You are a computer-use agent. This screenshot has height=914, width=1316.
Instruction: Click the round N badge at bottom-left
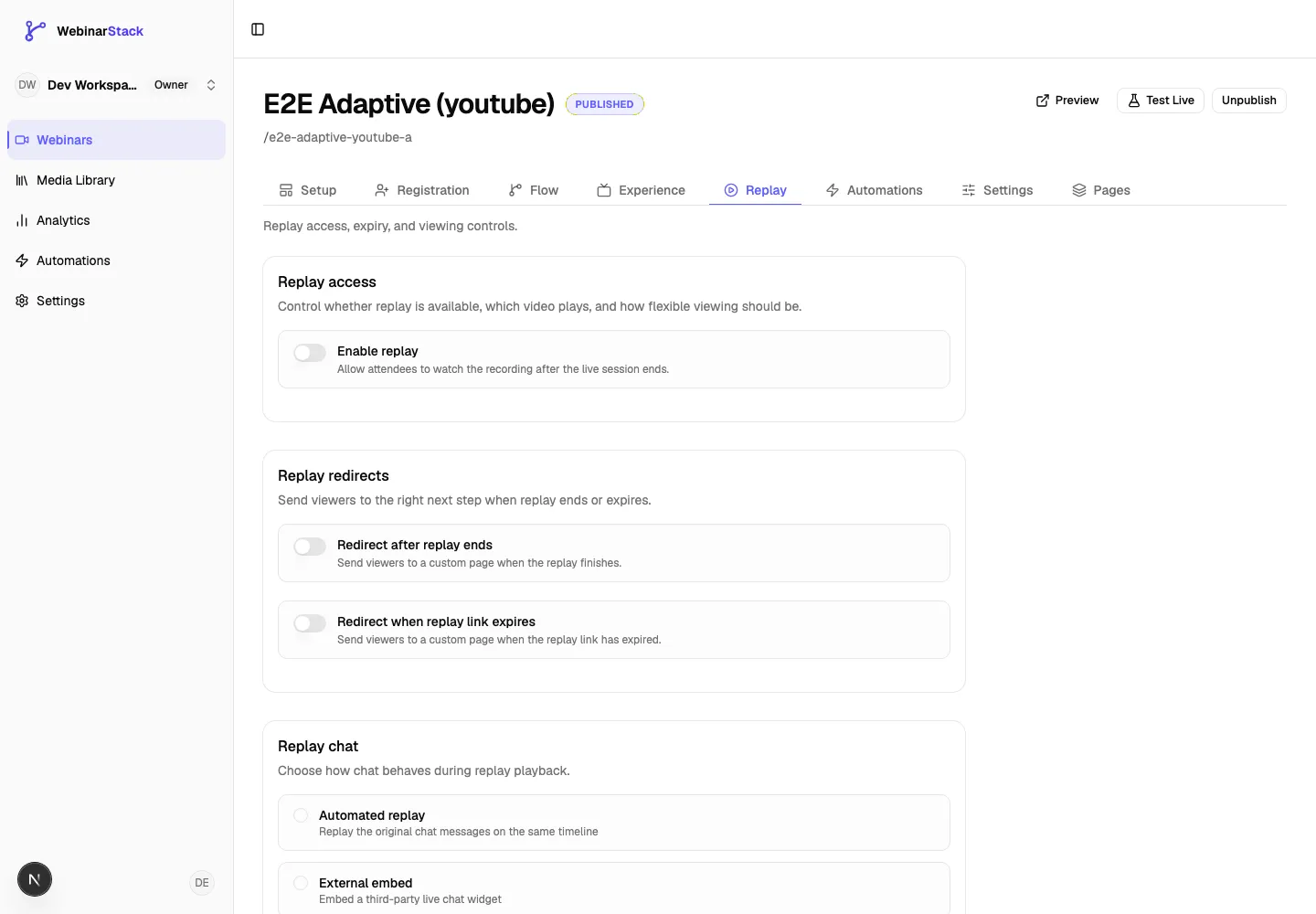pyautogui.click(x=35, y=879)
